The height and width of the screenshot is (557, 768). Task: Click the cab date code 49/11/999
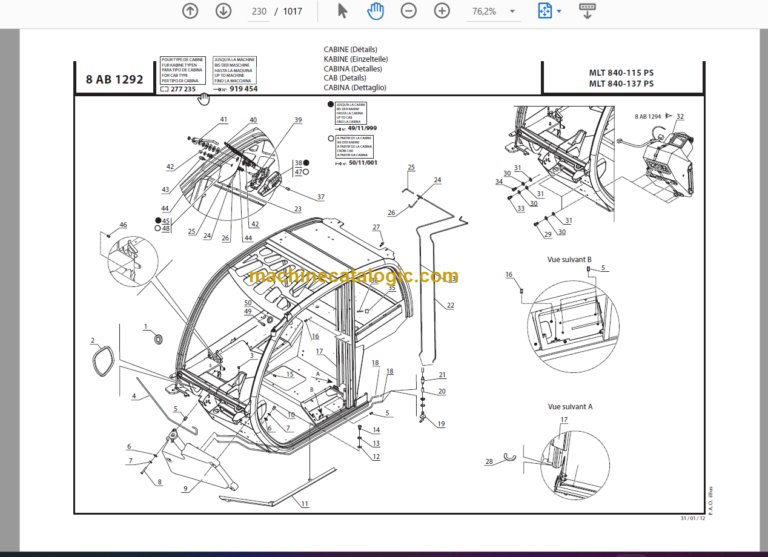coord(362,128)
